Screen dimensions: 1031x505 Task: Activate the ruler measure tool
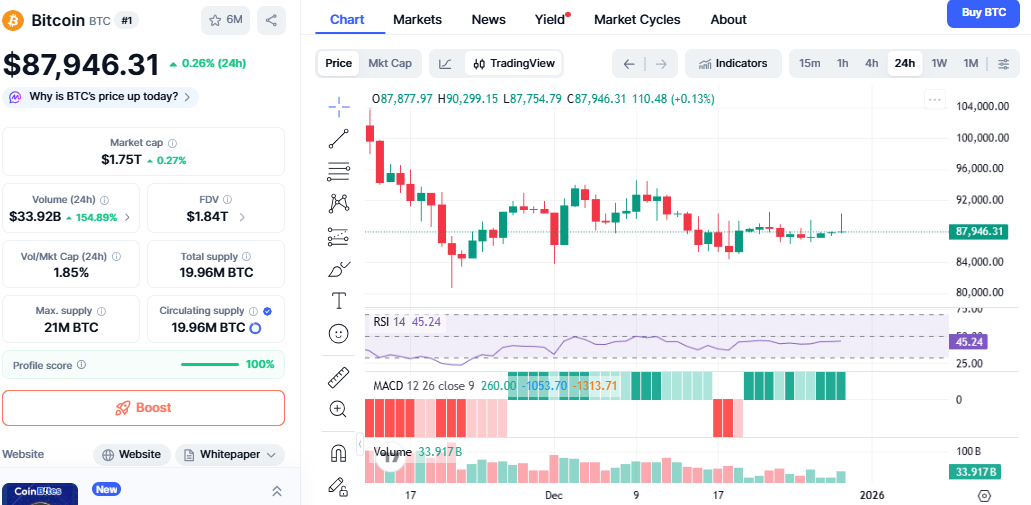click(x=339, y=377)
